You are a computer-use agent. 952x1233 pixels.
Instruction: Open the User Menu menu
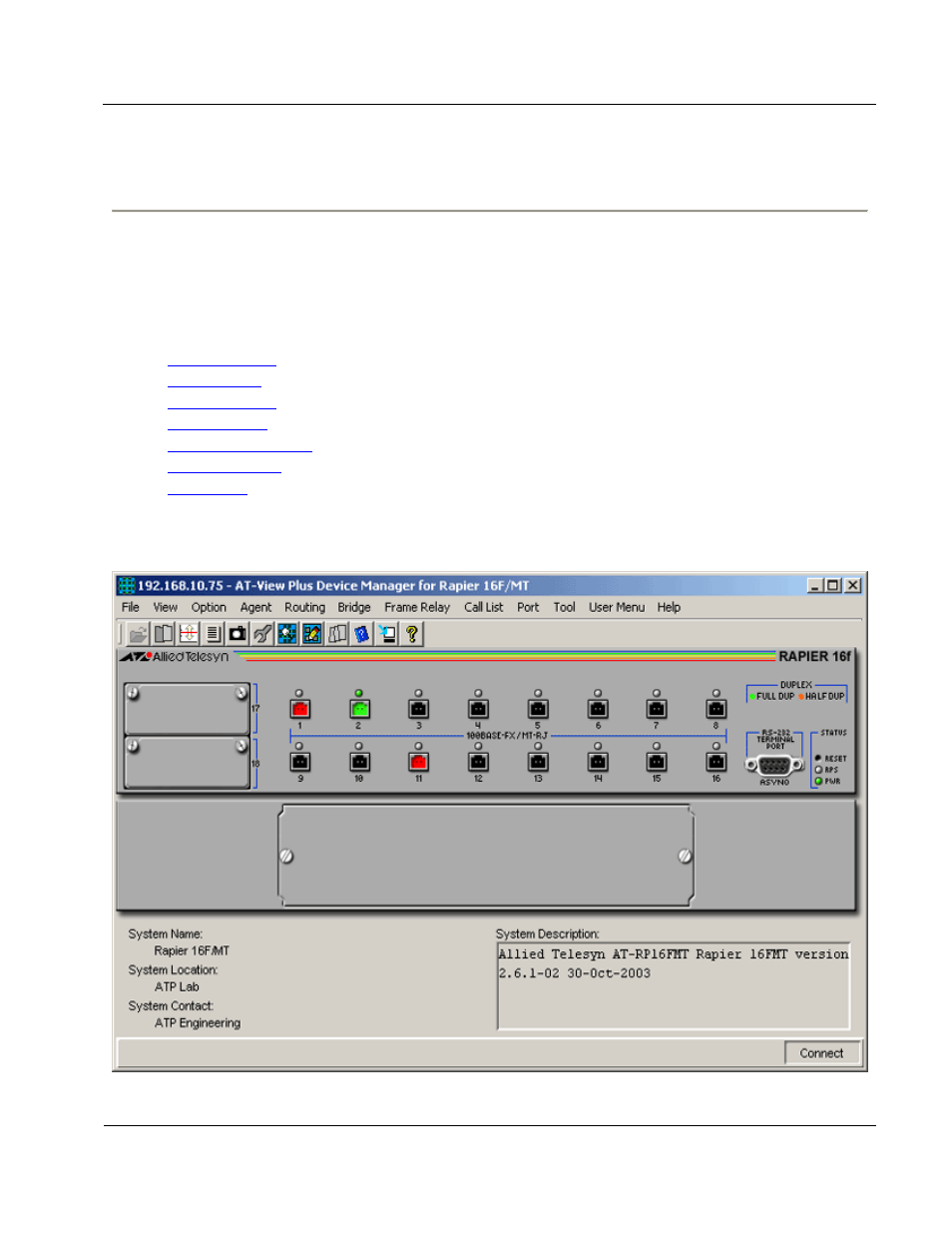coord(617,607)
